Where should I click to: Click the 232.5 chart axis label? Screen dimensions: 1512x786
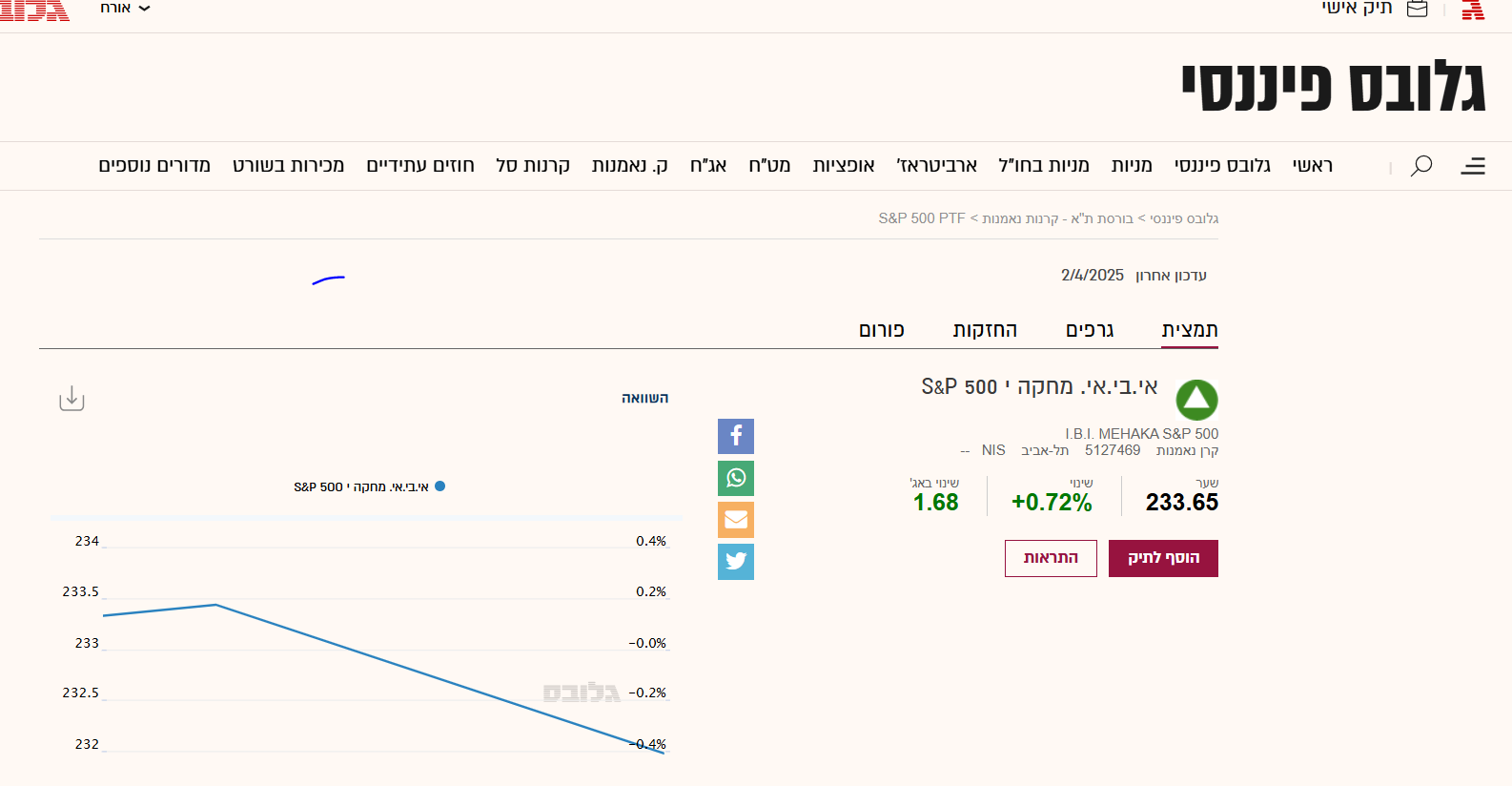(x=81, y=693)
